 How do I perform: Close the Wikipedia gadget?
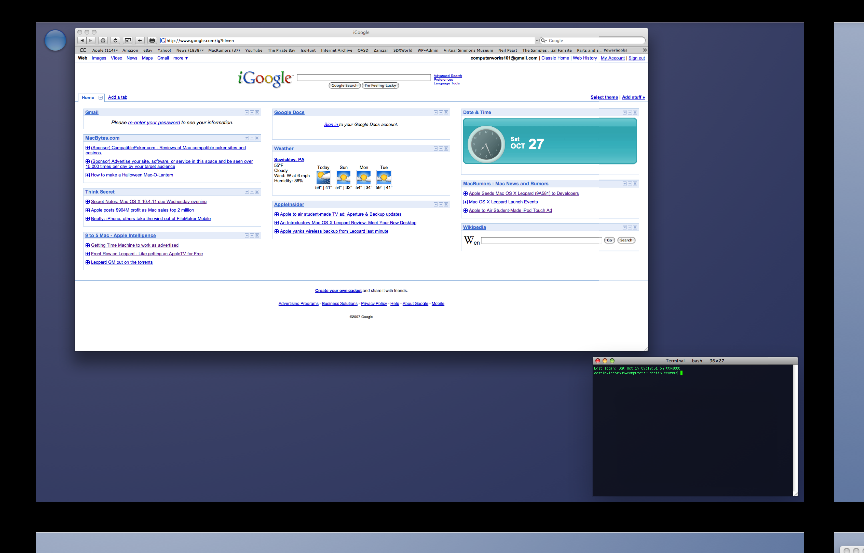point(634,227)
